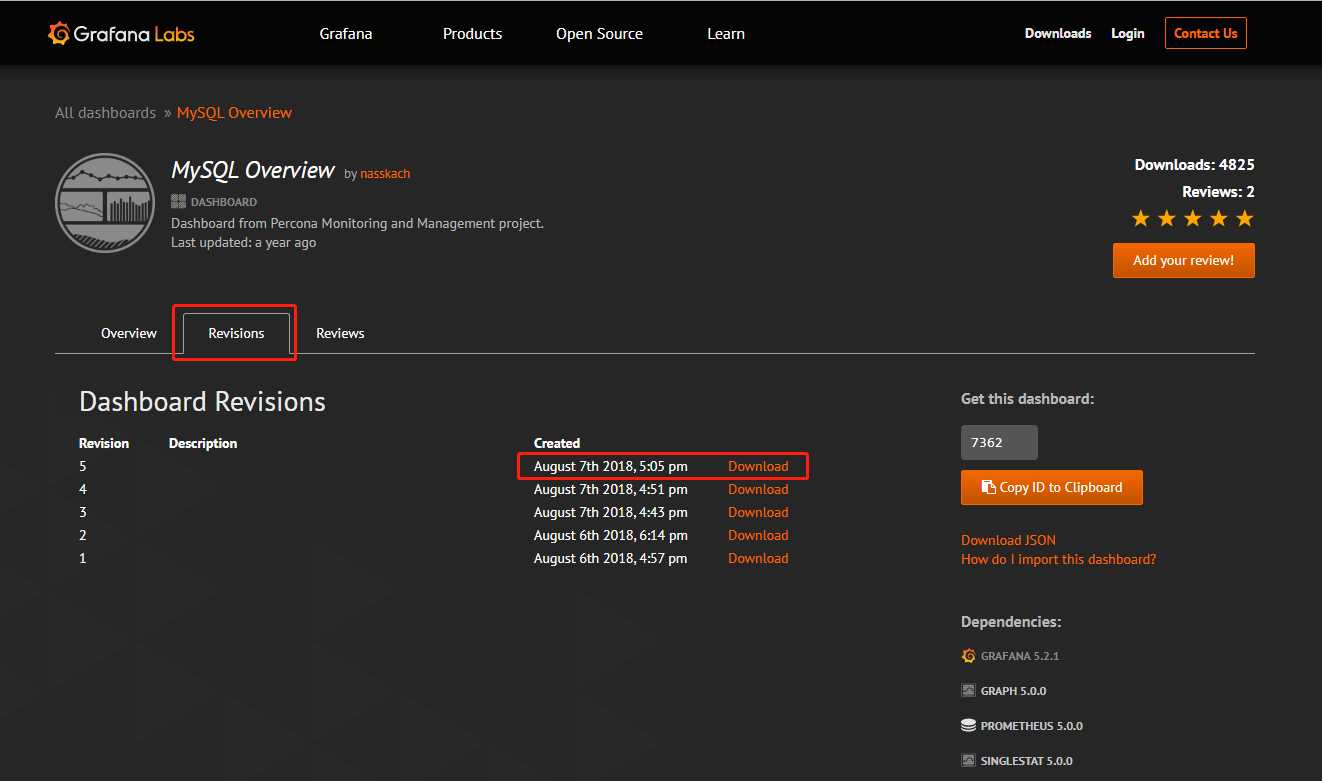Click the August 7th 2018, 5:05 pm date
This screenshot has width=1322, height=781.
[x=611, y=466]
